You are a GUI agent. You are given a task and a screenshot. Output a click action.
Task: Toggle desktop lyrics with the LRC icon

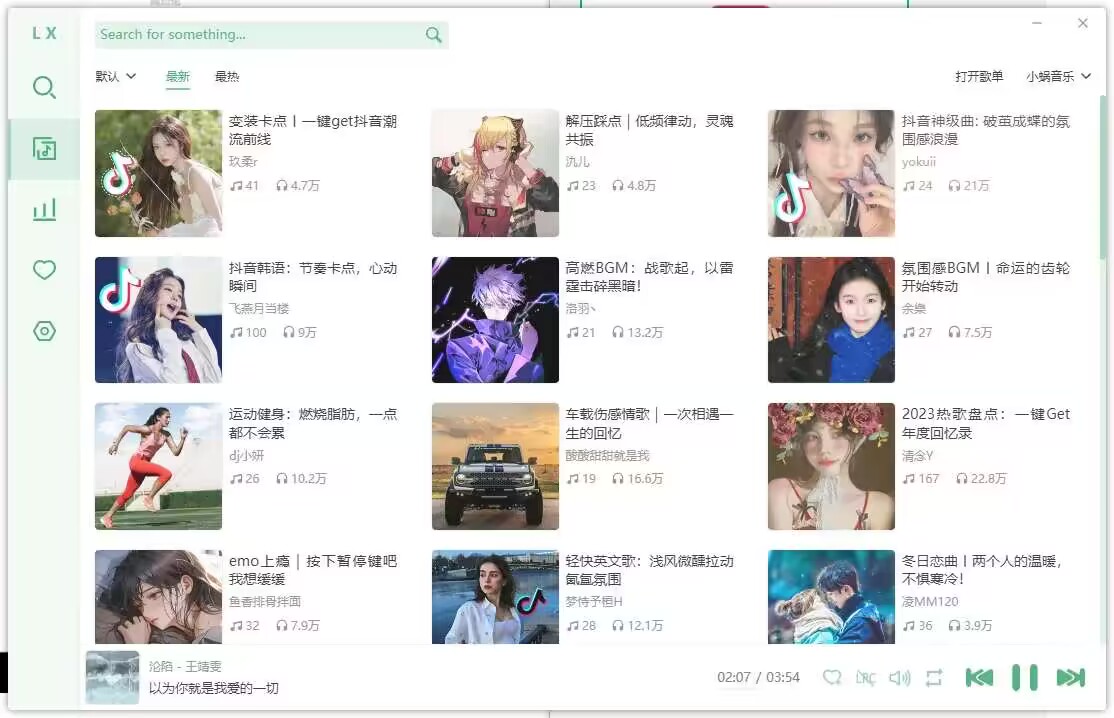[x=866, y=677]
